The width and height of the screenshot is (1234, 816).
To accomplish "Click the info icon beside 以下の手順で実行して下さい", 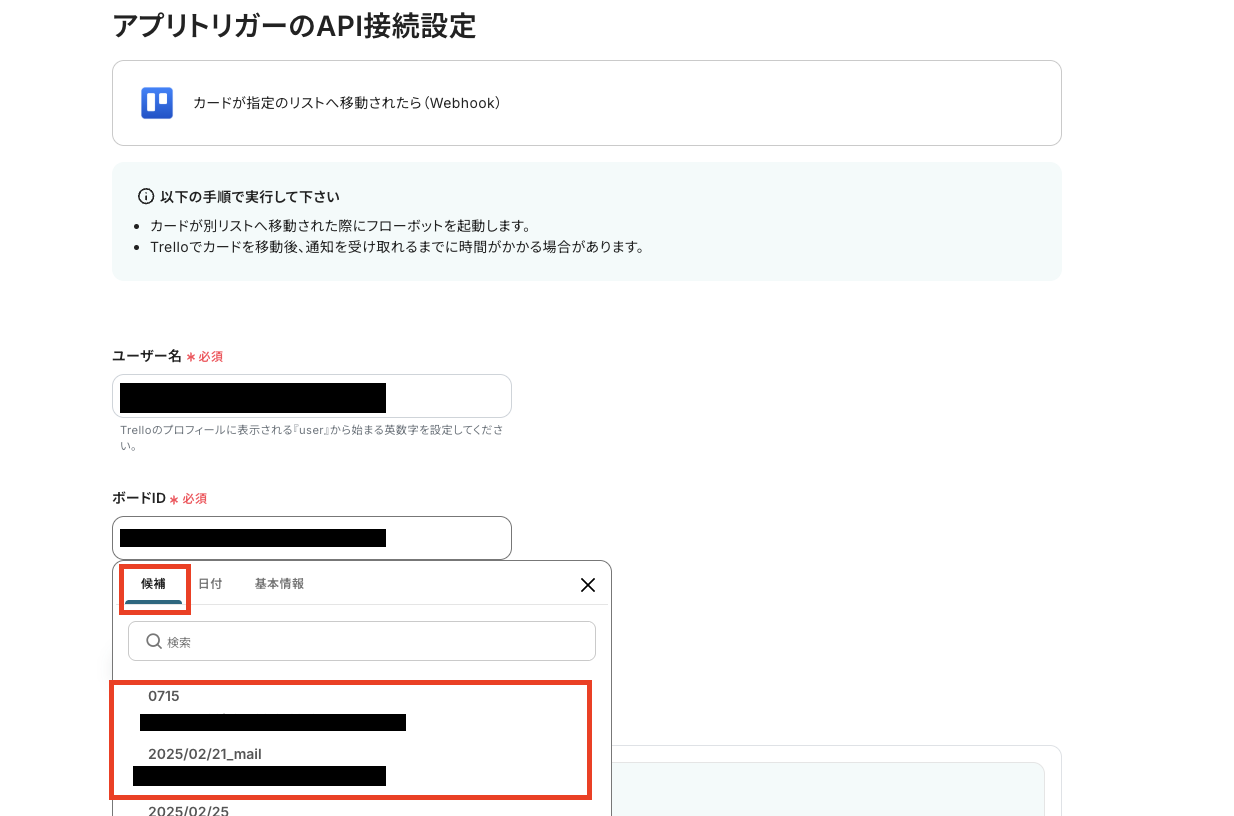I will tap(146, 196).
